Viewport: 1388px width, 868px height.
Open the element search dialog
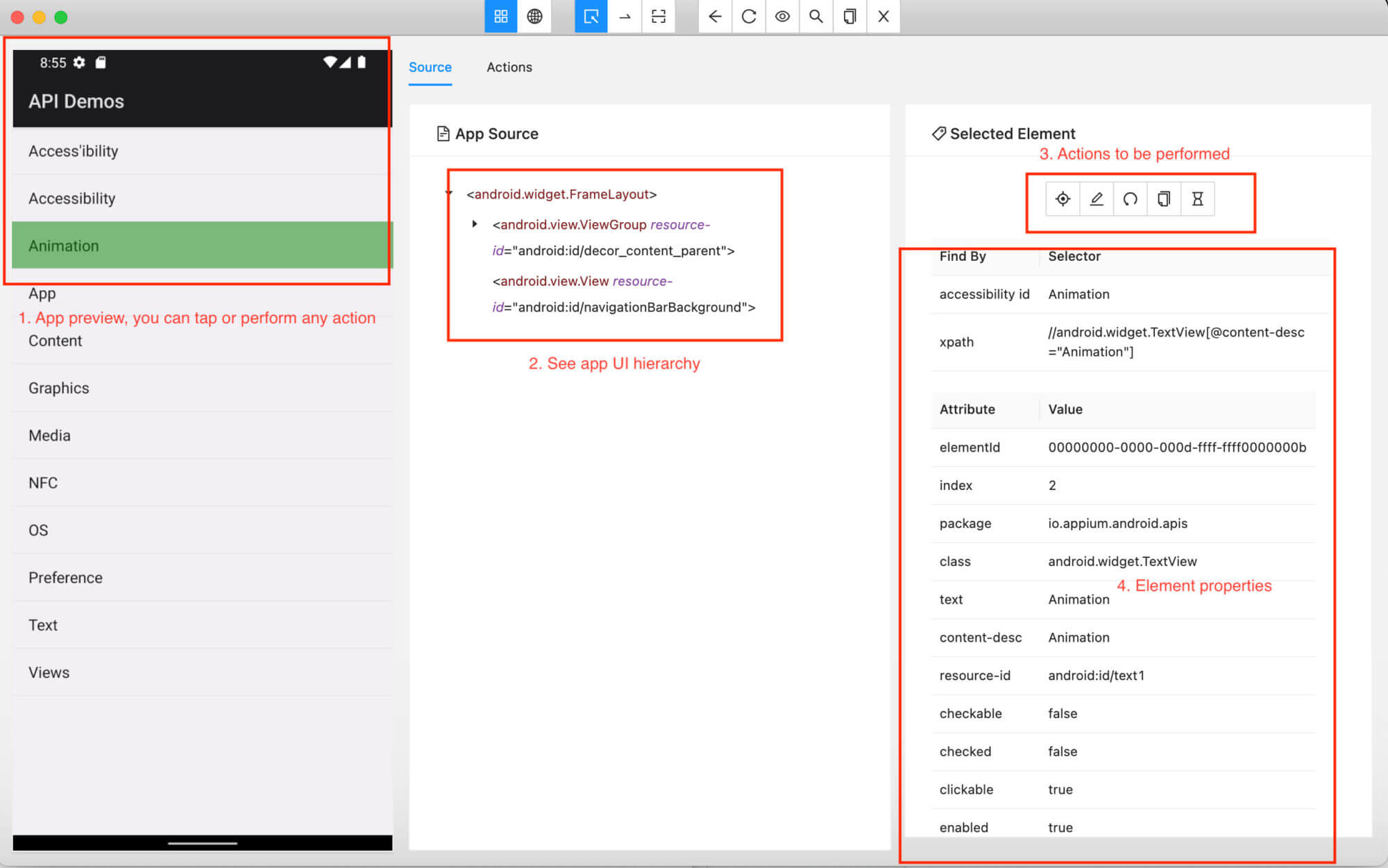pos(815,16)
